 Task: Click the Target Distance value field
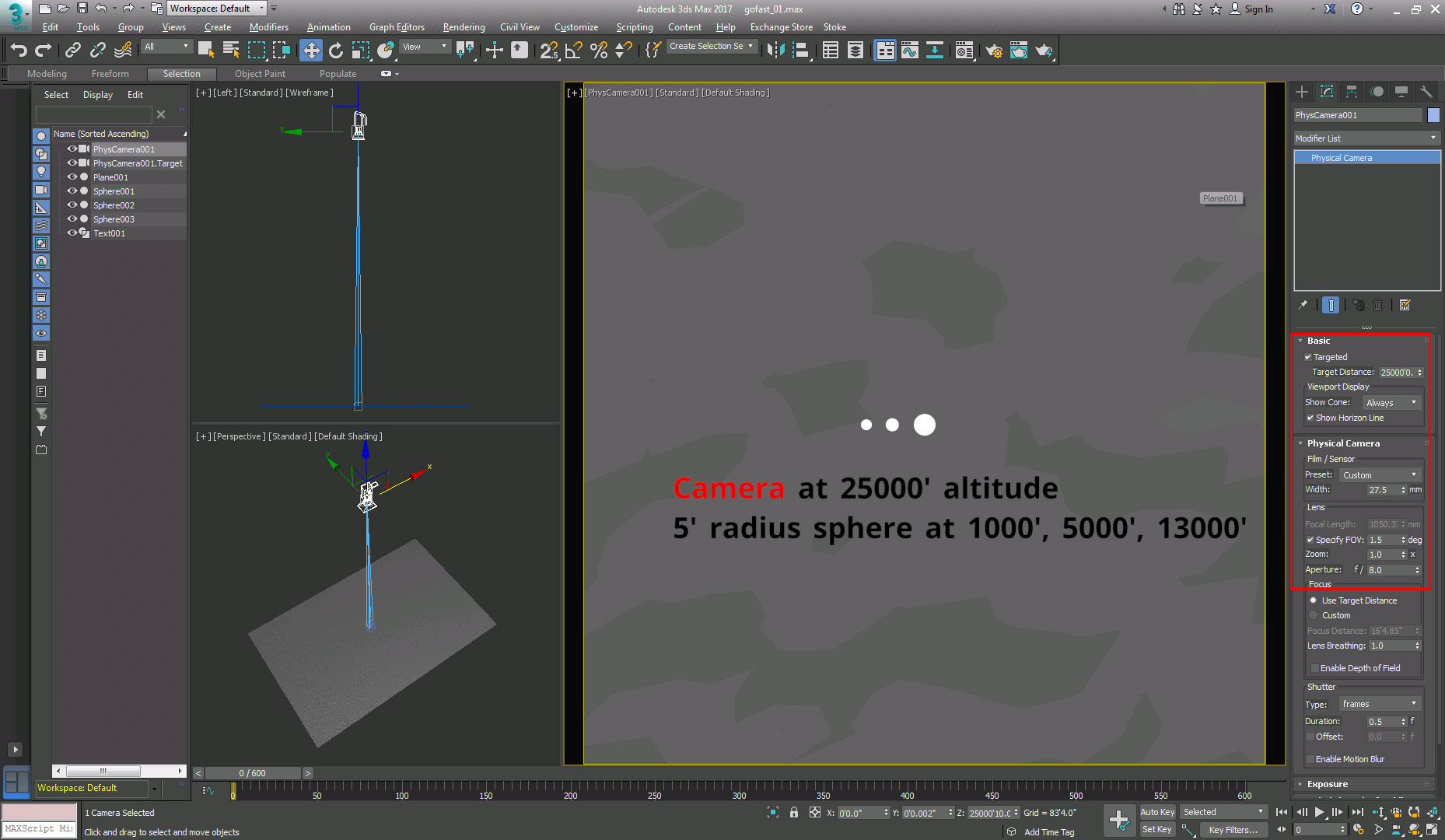(1395, 373)
